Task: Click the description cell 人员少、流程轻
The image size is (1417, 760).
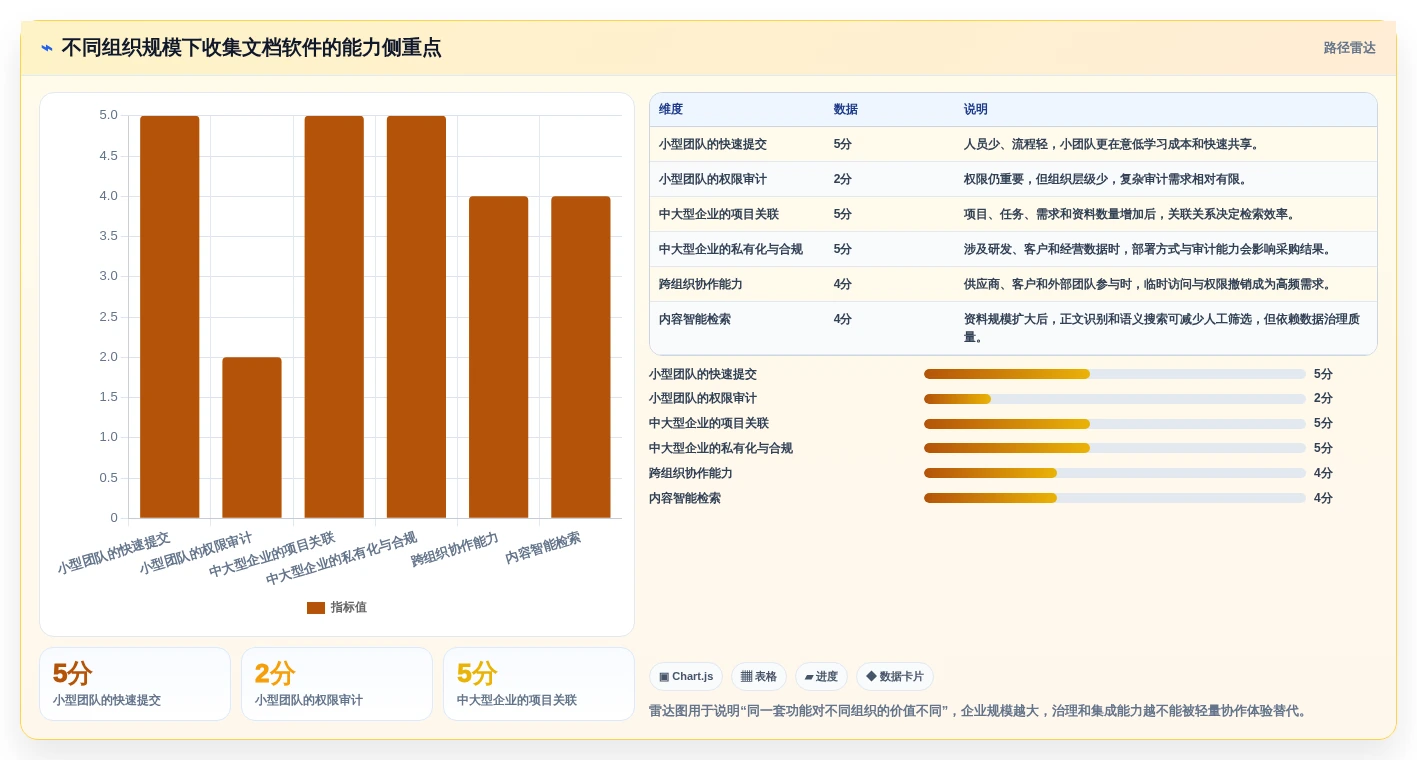Action: (1111, 144)
